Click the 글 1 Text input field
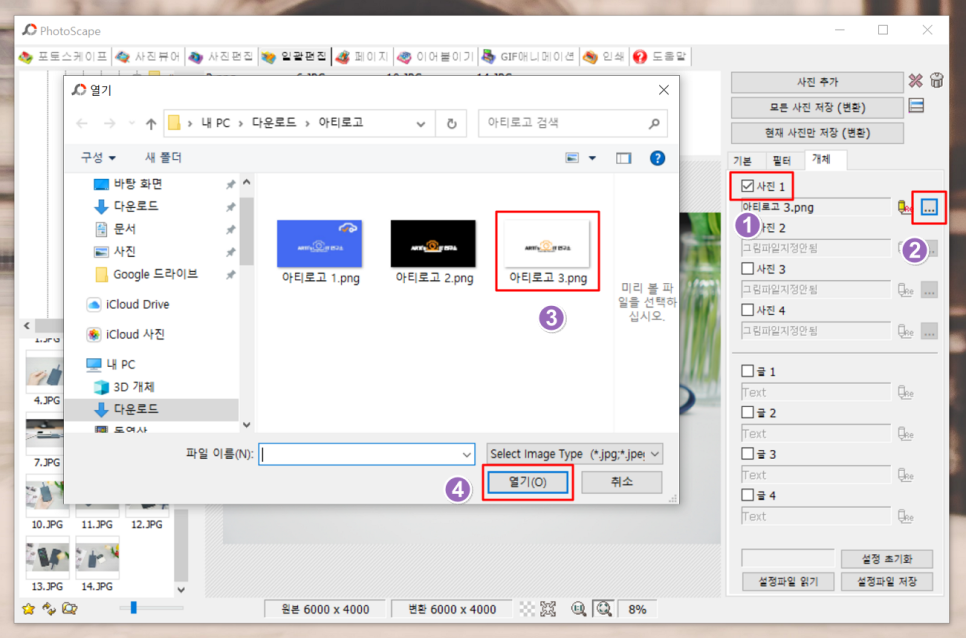The image size is (966, 638). pos(816,392)
